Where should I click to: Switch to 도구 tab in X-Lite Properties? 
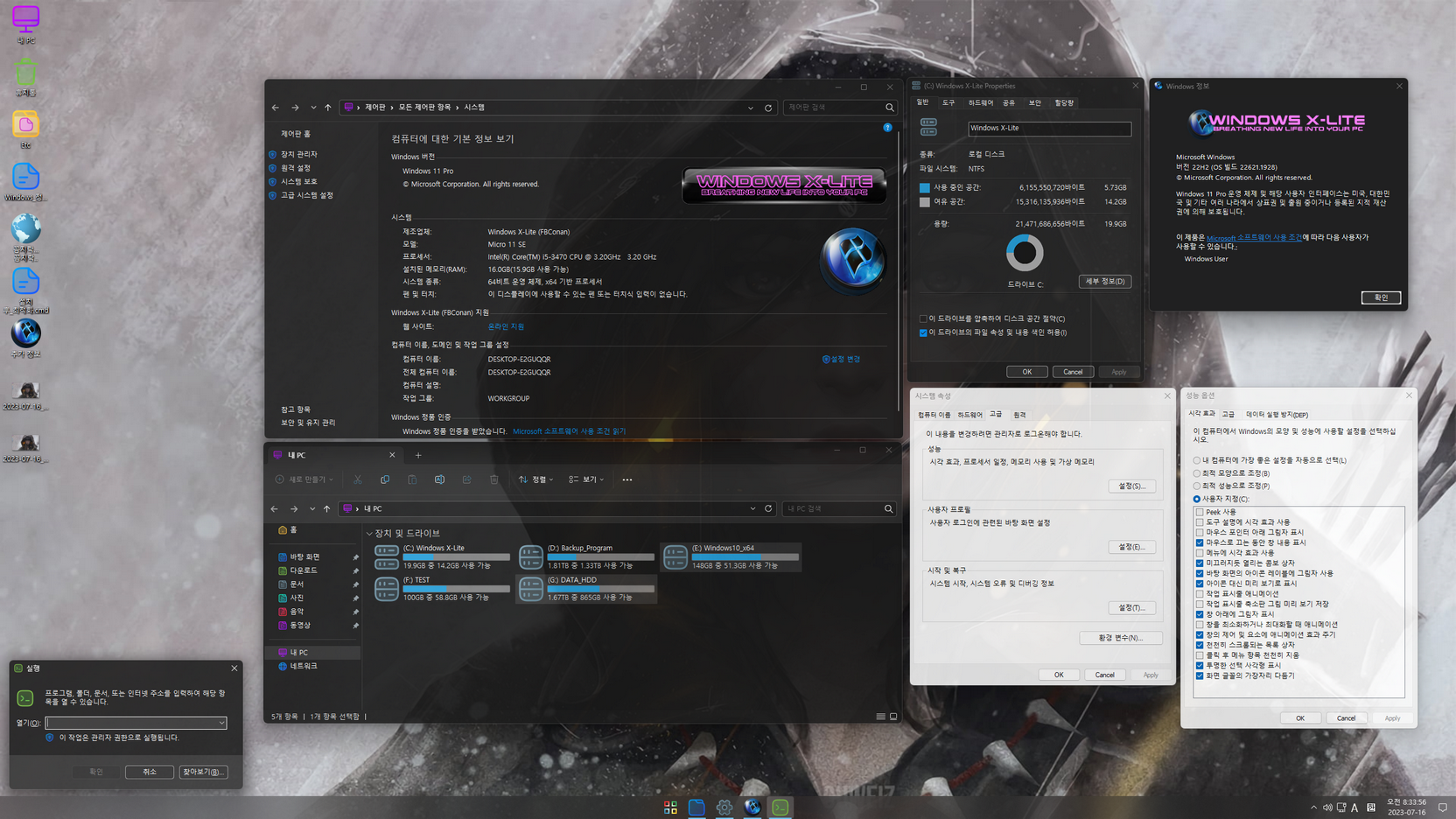(x=948, y=103)
